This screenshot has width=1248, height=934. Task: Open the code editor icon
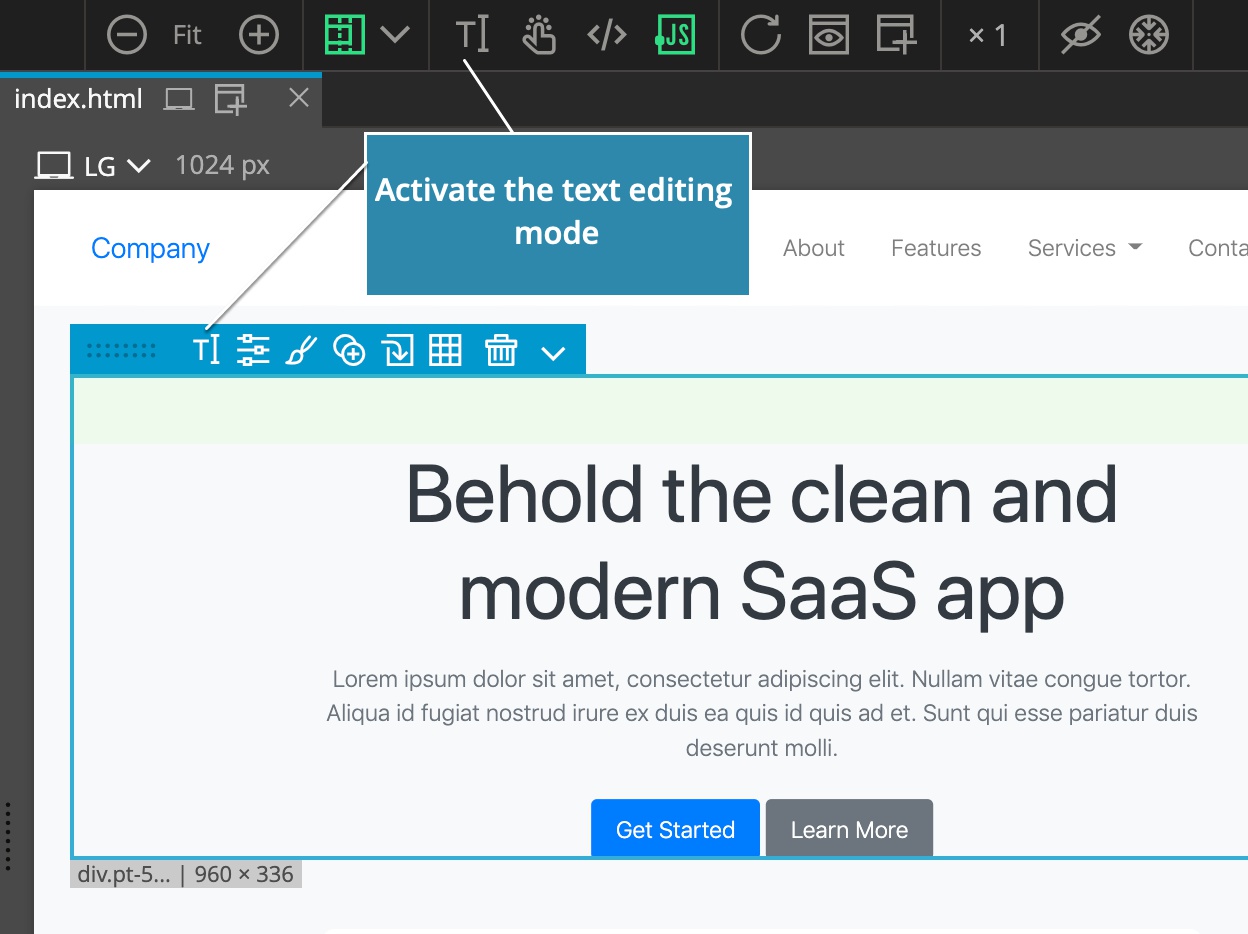click(x=607, y=35)
